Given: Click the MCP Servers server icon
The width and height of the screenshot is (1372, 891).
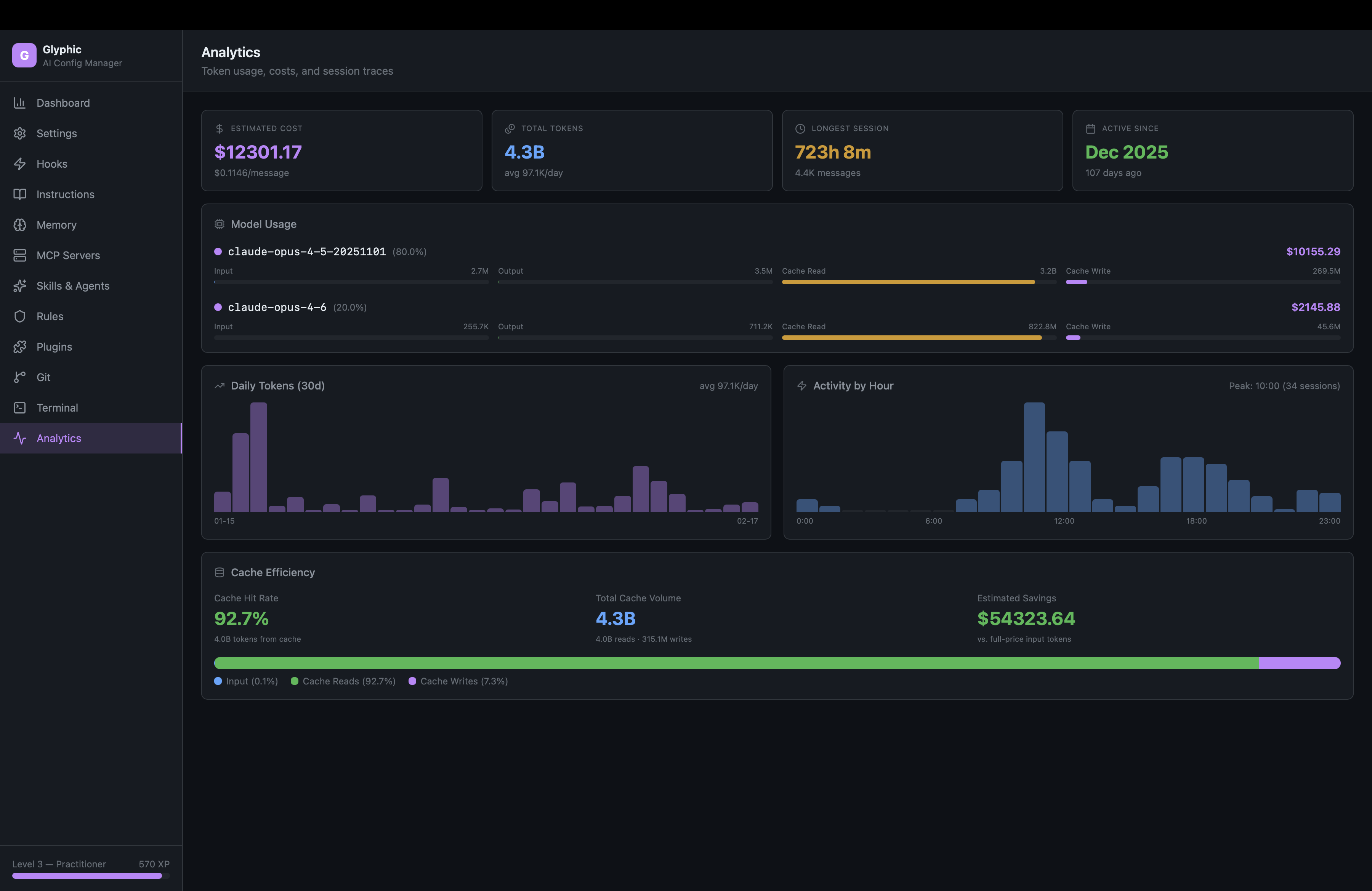Looking at the screenshot, I should pyautogui.click(x=19, y=255).
